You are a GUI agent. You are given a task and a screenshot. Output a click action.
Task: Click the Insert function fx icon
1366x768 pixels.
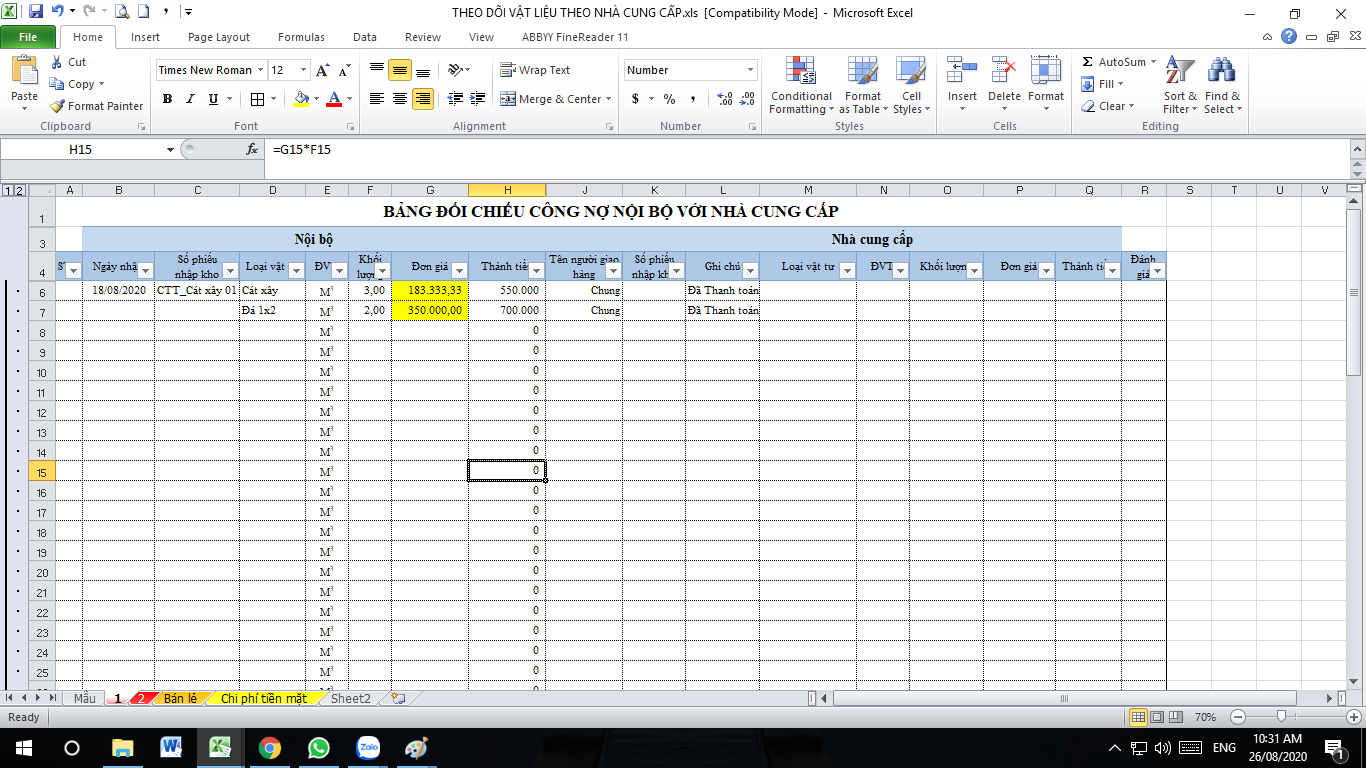point(252,149)
